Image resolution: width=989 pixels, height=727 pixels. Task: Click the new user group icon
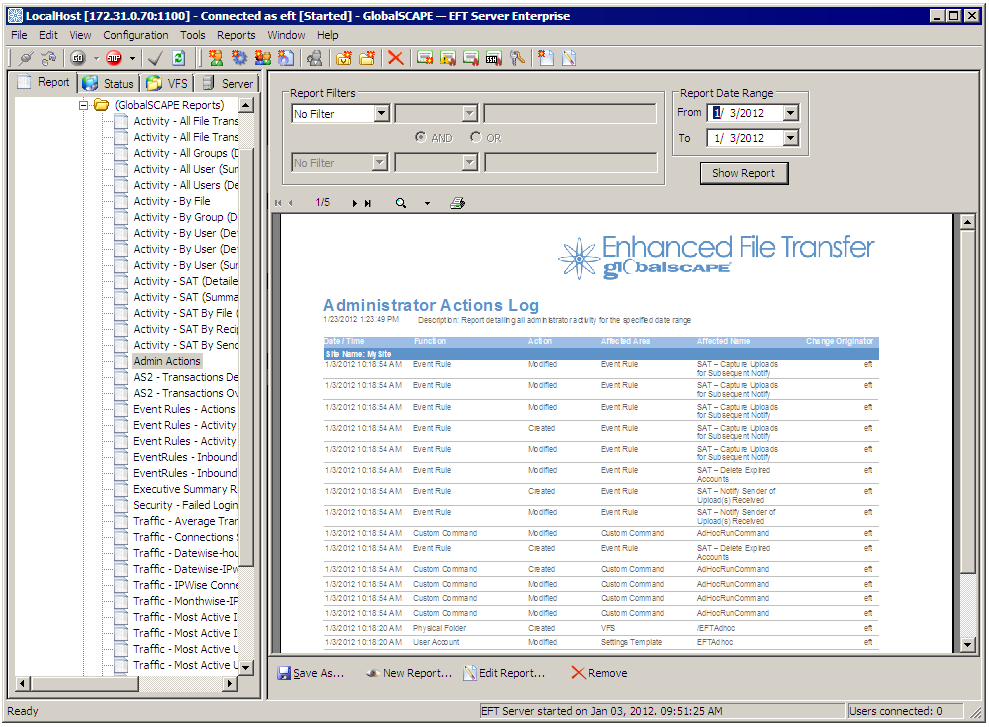pyautogui.click(x=262, y=58)
